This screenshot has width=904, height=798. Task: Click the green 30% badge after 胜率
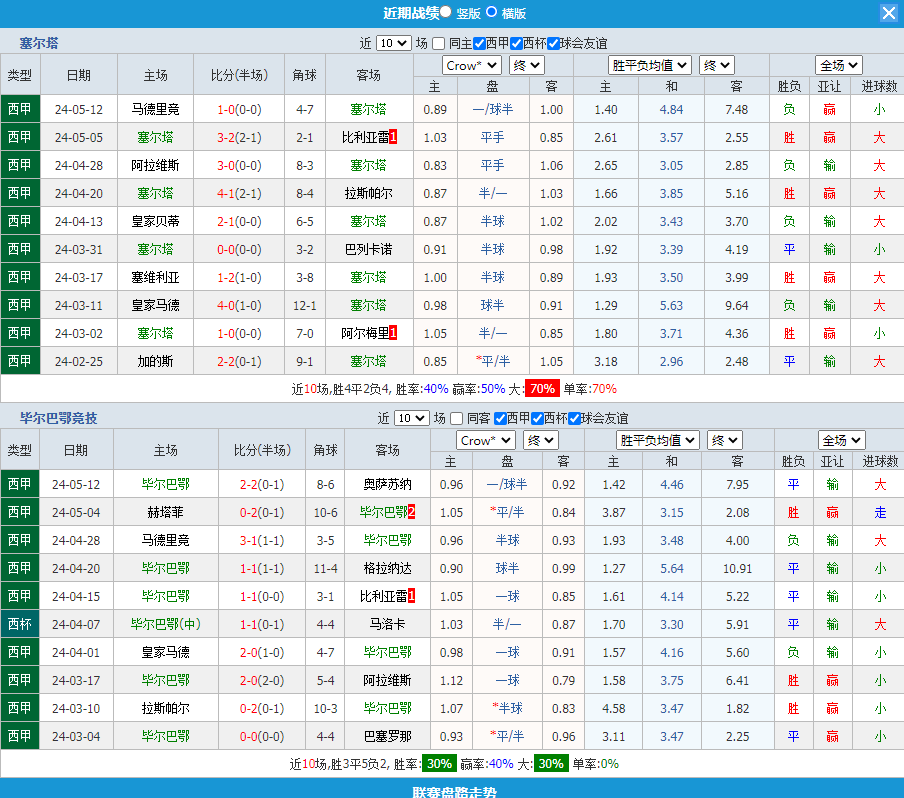pyautogui.click(x=438, y=764)
